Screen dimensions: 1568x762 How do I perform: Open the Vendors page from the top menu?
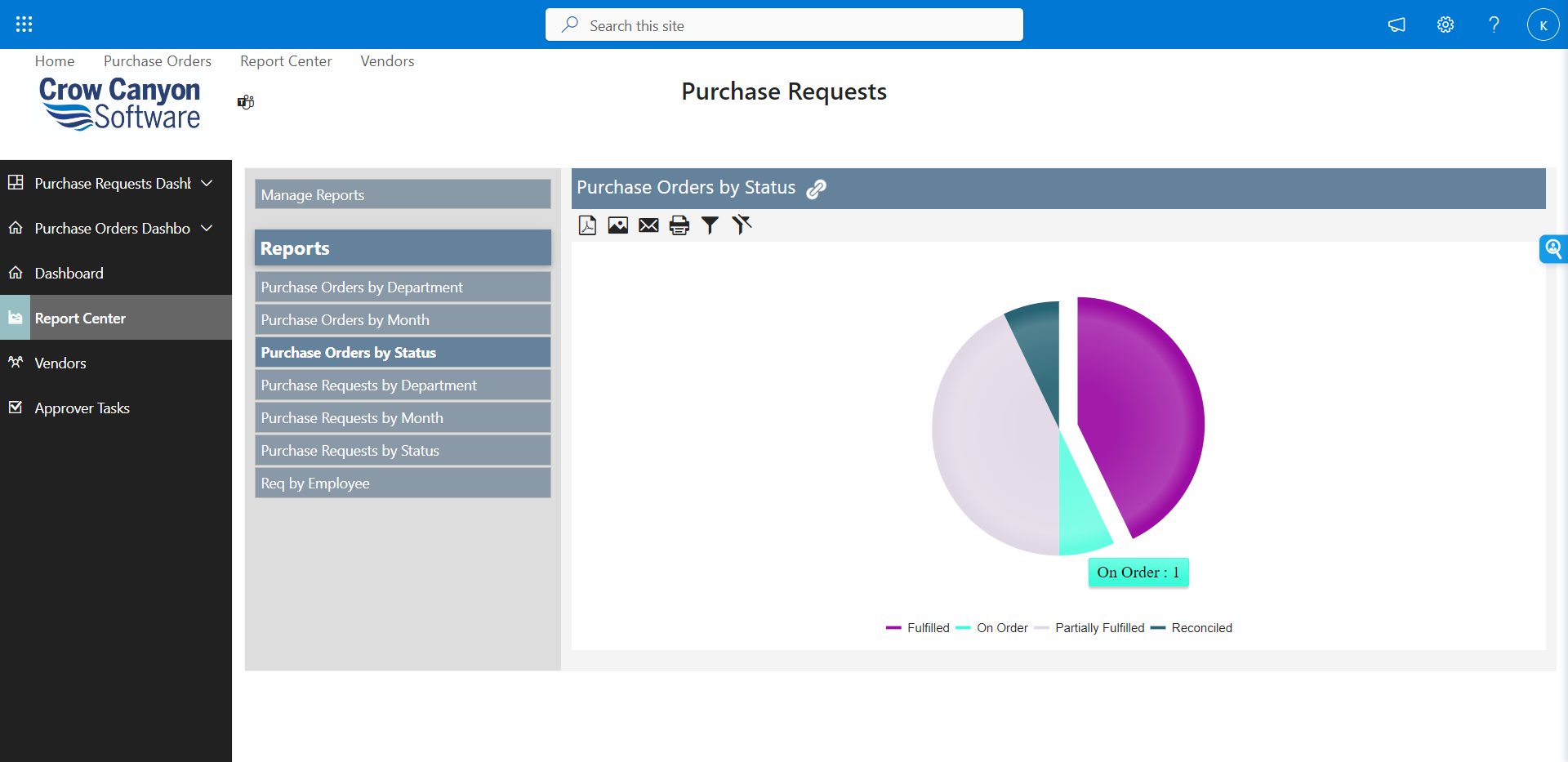[x=386, y=60]
